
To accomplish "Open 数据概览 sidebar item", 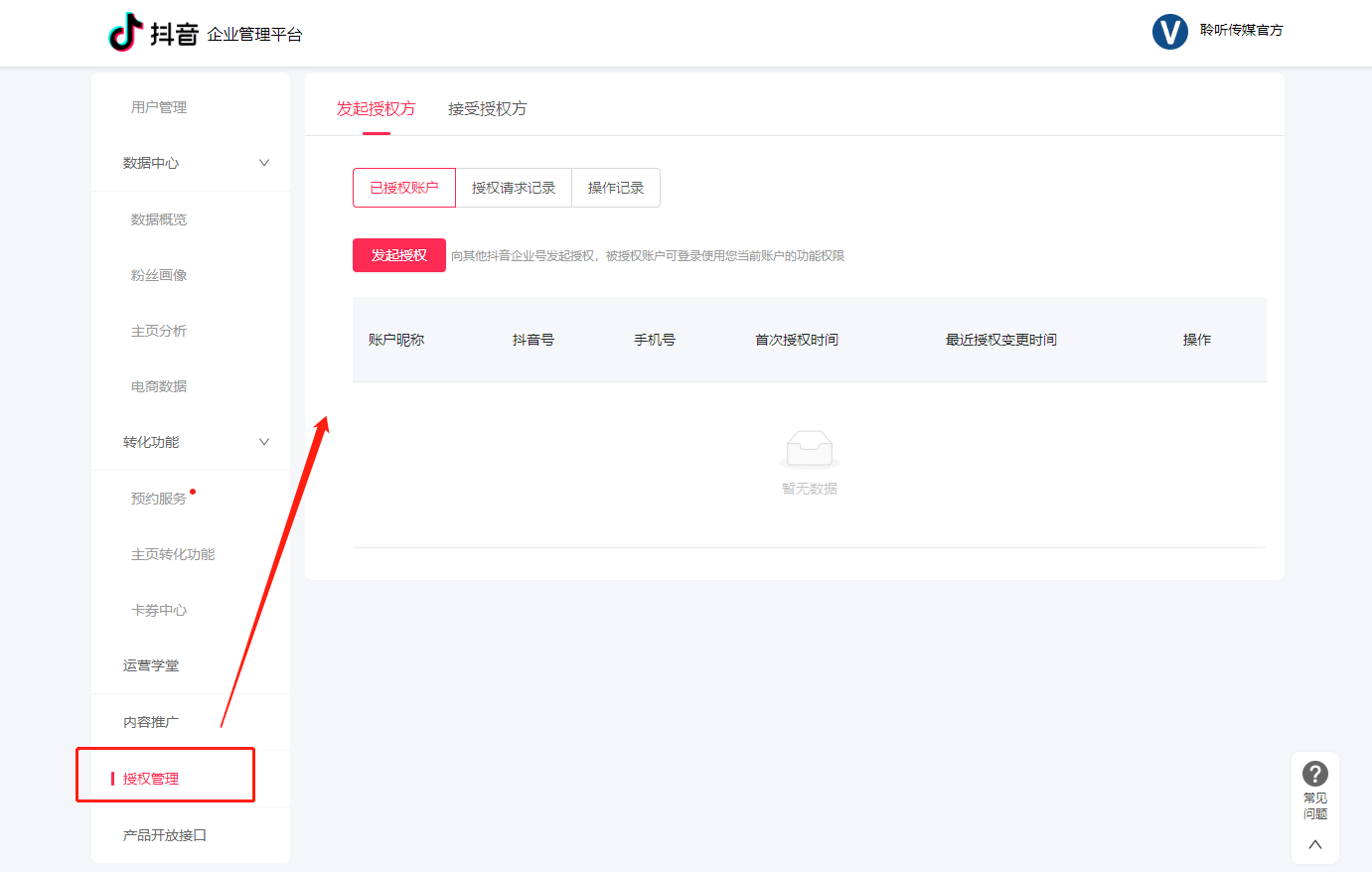I will pos(159,219).
